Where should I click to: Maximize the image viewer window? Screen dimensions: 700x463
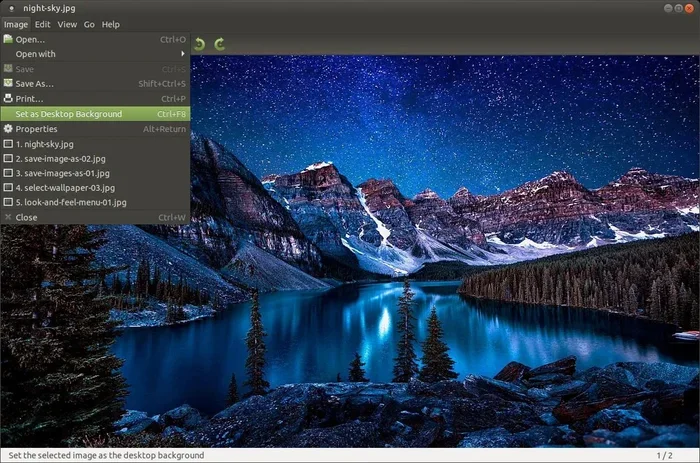tap(679, 8)
